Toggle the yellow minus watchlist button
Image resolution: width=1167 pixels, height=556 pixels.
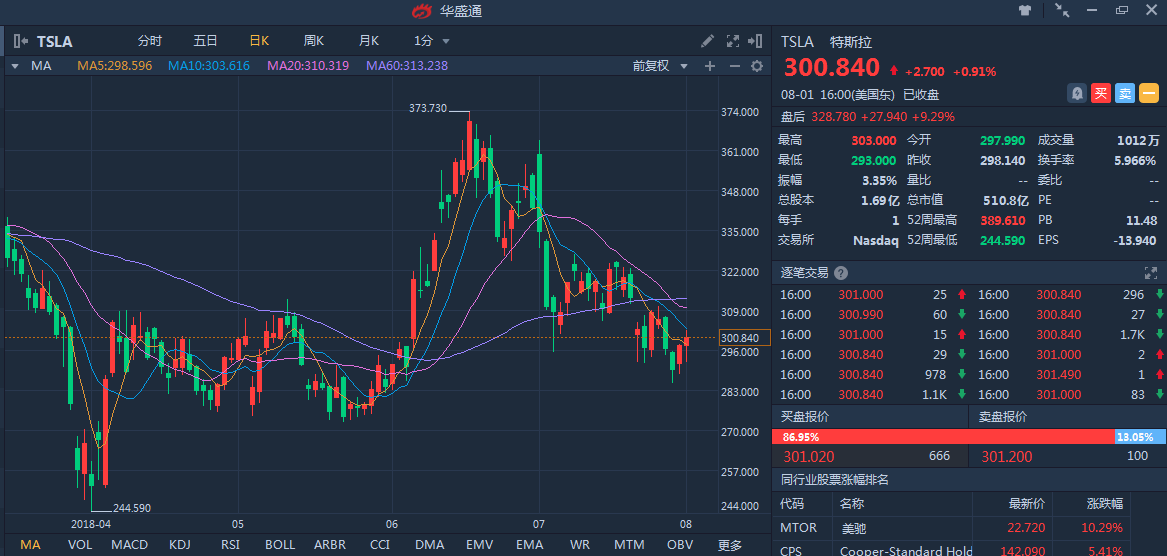coord(1148,93)
